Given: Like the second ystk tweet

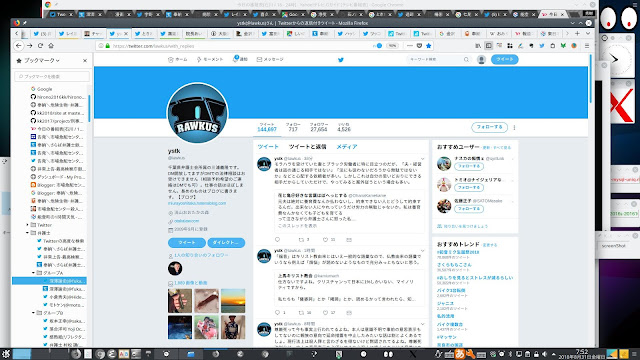Looking at the screenshot, I should (x=325, y=313).
